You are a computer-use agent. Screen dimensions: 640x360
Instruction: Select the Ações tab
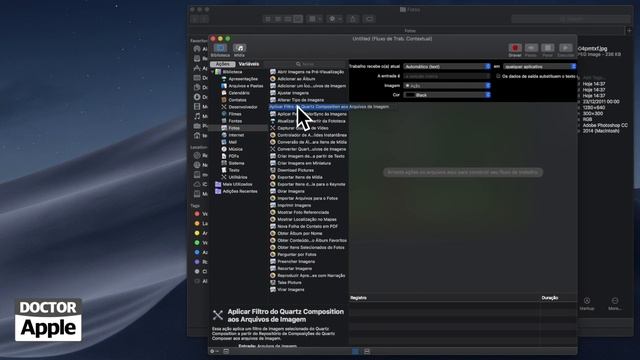222,64
